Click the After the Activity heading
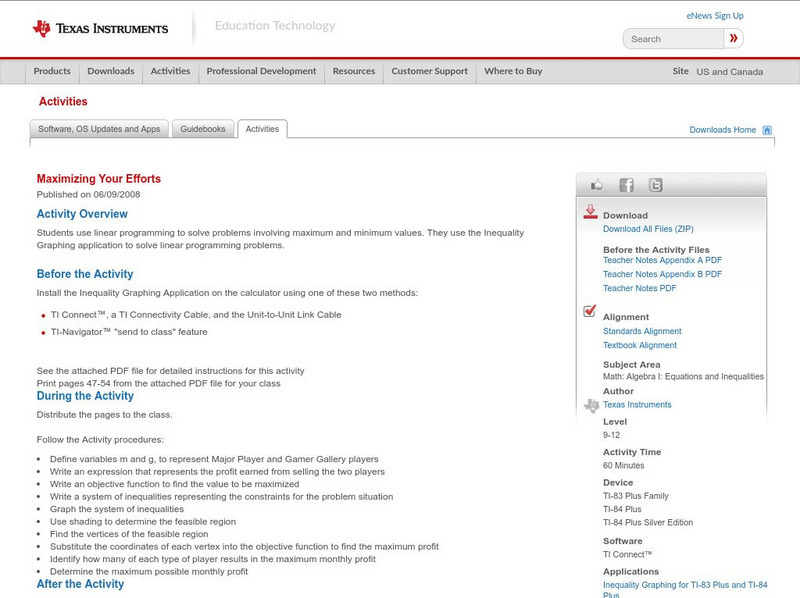Image resolution: width=800 pixels, height=598 pixels. point(80,584)
